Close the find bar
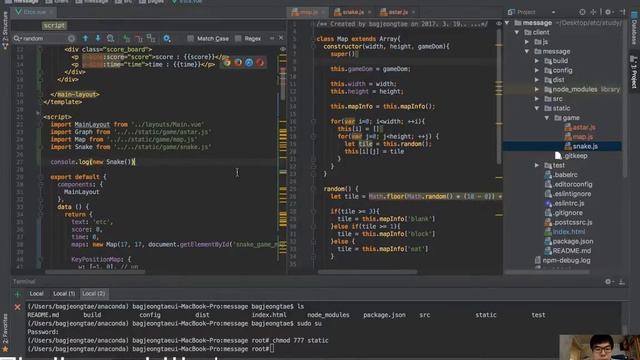 point(281,38)
